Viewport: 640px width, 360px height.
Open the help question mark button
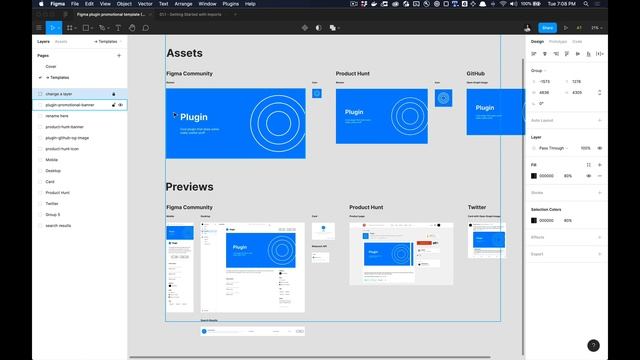point(593,345)
